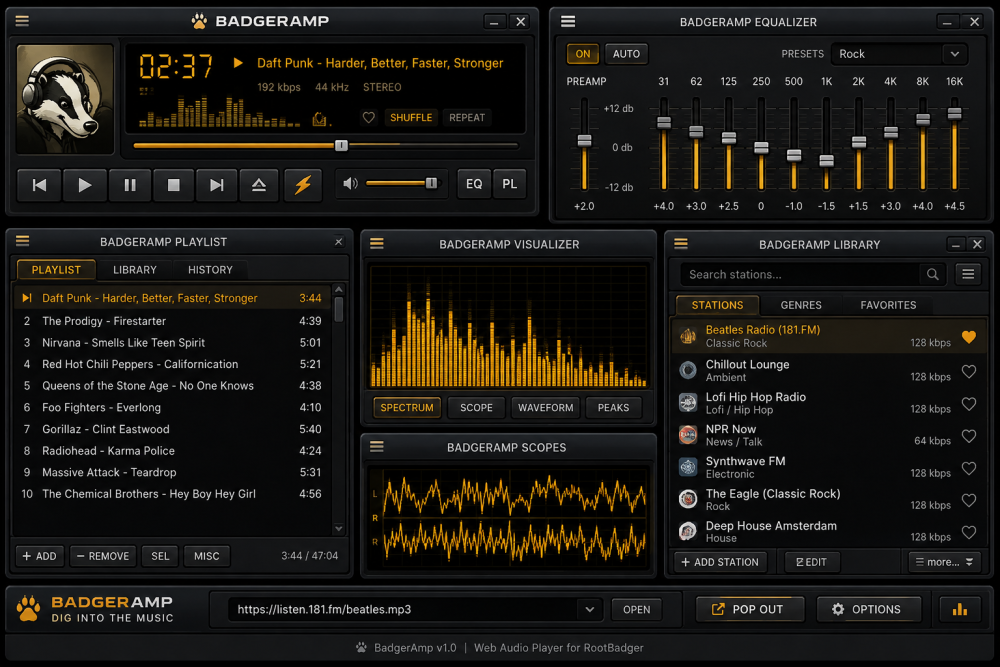Click the OPEN stream button
Screen dimensions: 1000x667
(636, 610)
